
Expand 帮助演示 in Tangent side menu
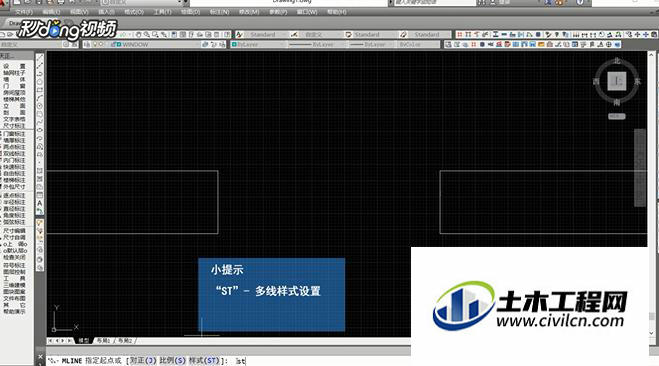pyautogui.click(x=15, y=312)
